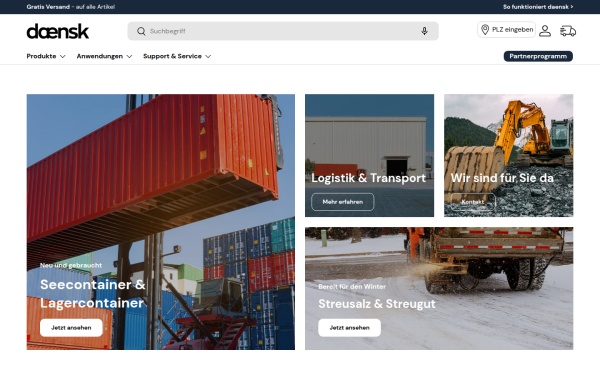Open 'So funktioniert daensk' link
The image size is (600, 375).
538,7
